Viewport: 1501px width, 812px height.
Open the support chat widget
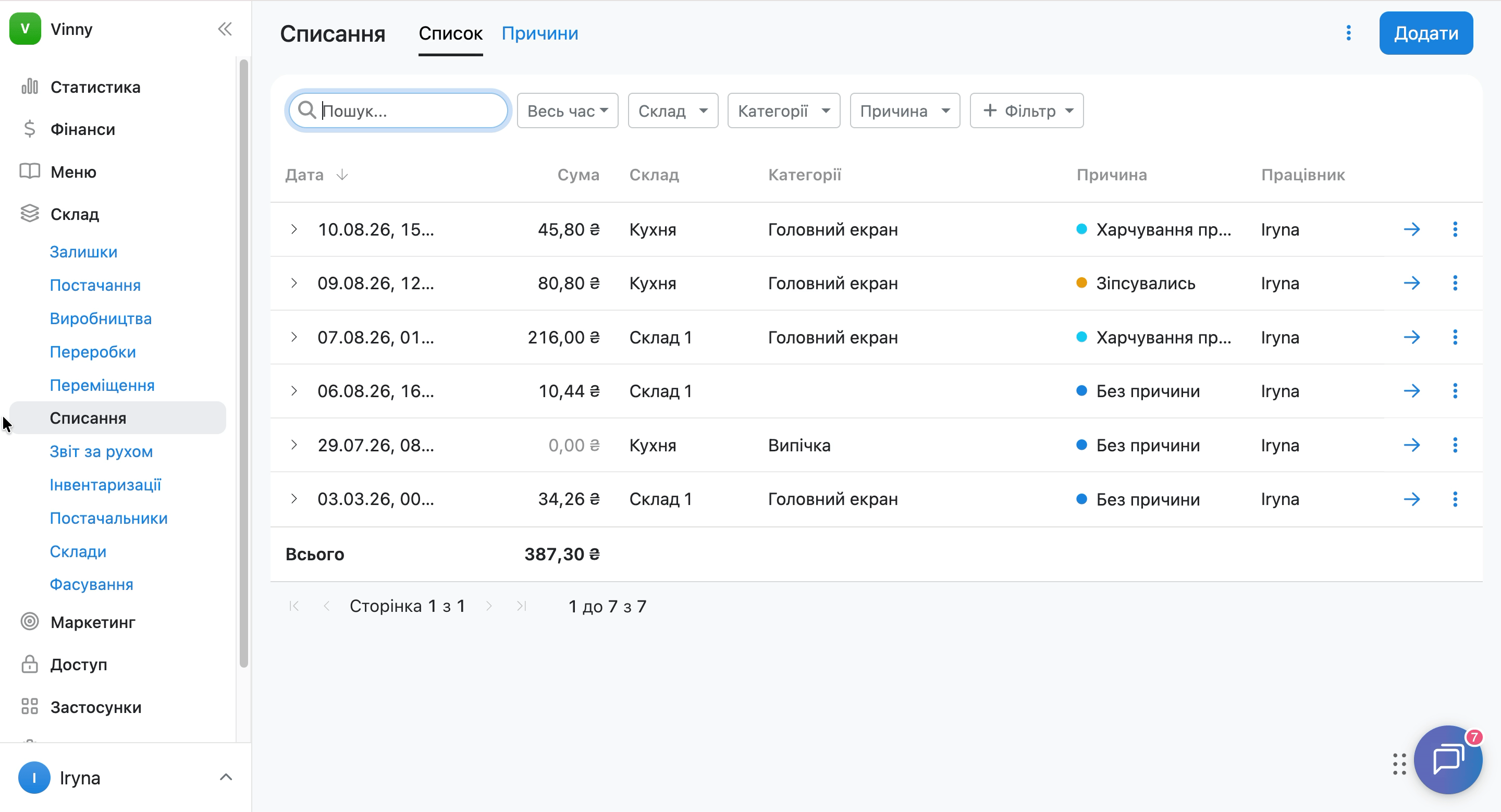1448,759
